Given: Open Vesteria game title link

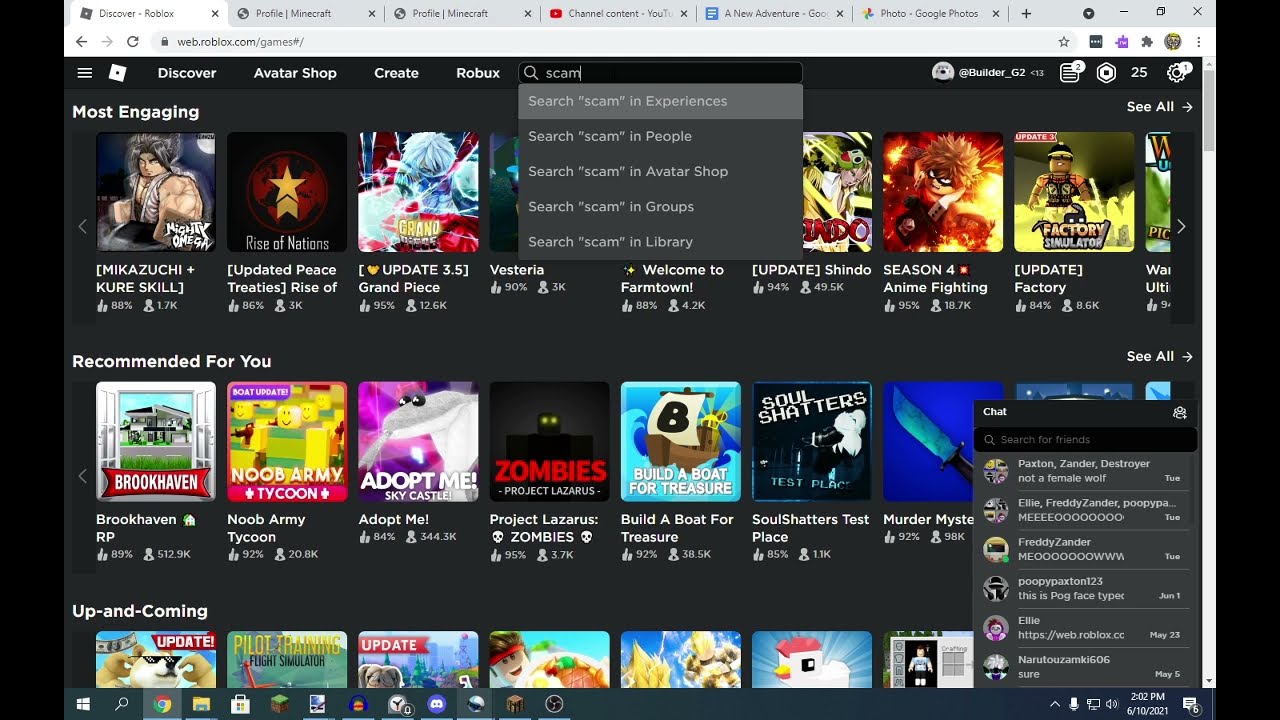Looking at the screenshot, I should point(517,270).
